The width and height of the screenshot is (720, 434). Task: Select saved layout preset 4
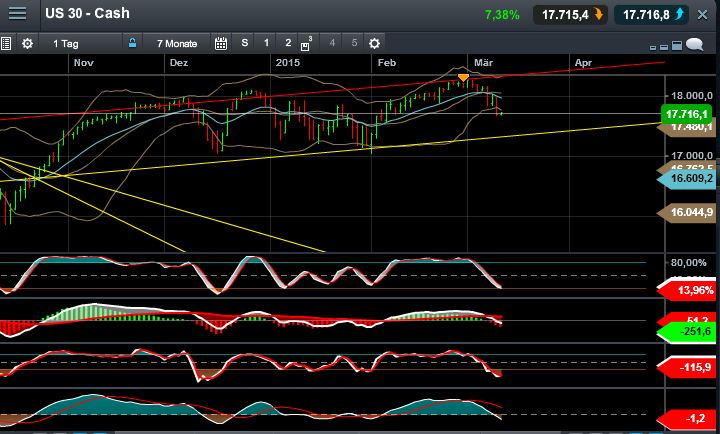click(332, 43)
